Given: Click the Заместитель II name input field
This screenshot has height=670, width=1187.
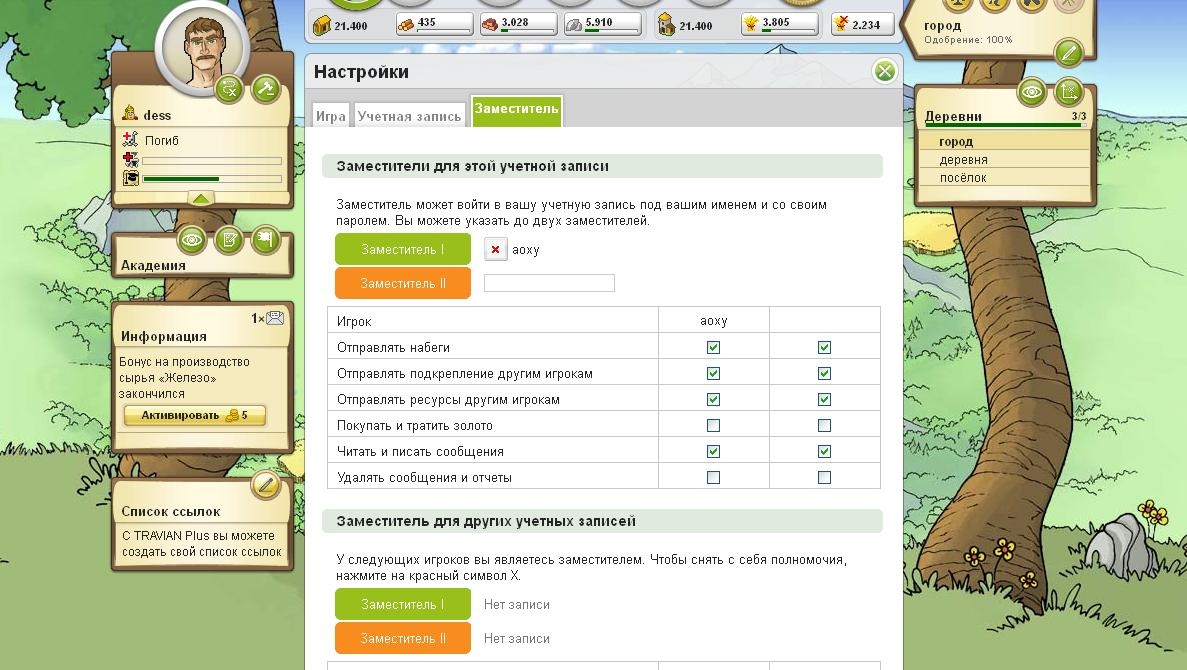Looking at the screenshot, I should (x=549, y=284).
